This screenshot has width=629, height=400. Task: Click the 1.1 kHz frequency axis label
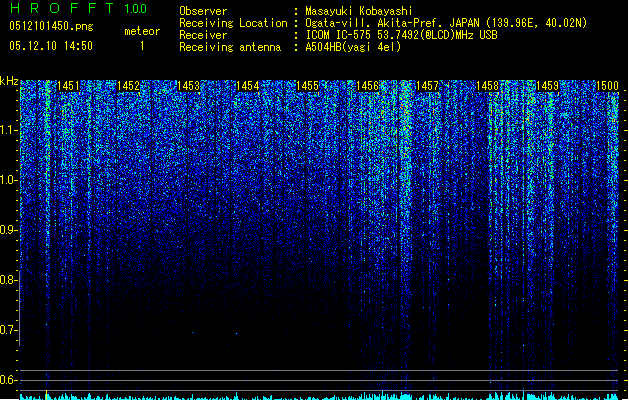click(9, 130)
